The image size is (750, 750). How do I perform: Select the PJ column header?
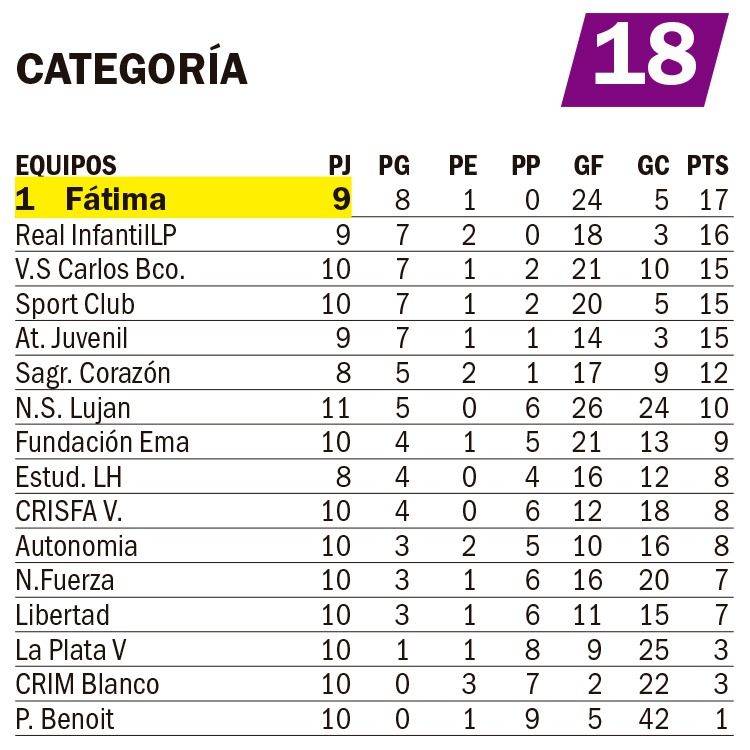[x=340, y=165]
